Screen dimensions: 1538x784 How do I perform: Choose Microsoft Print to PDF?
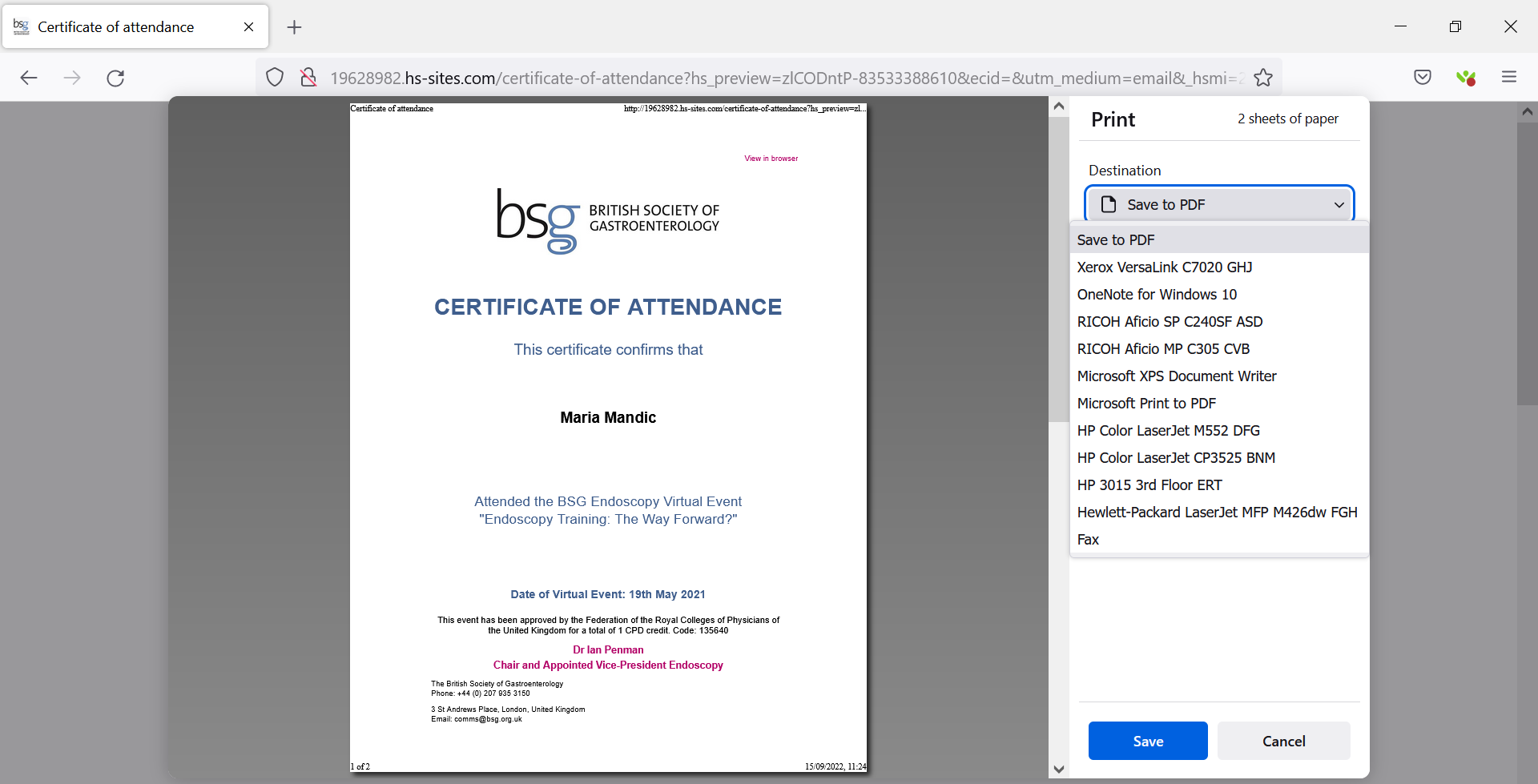pos(1219,404)
